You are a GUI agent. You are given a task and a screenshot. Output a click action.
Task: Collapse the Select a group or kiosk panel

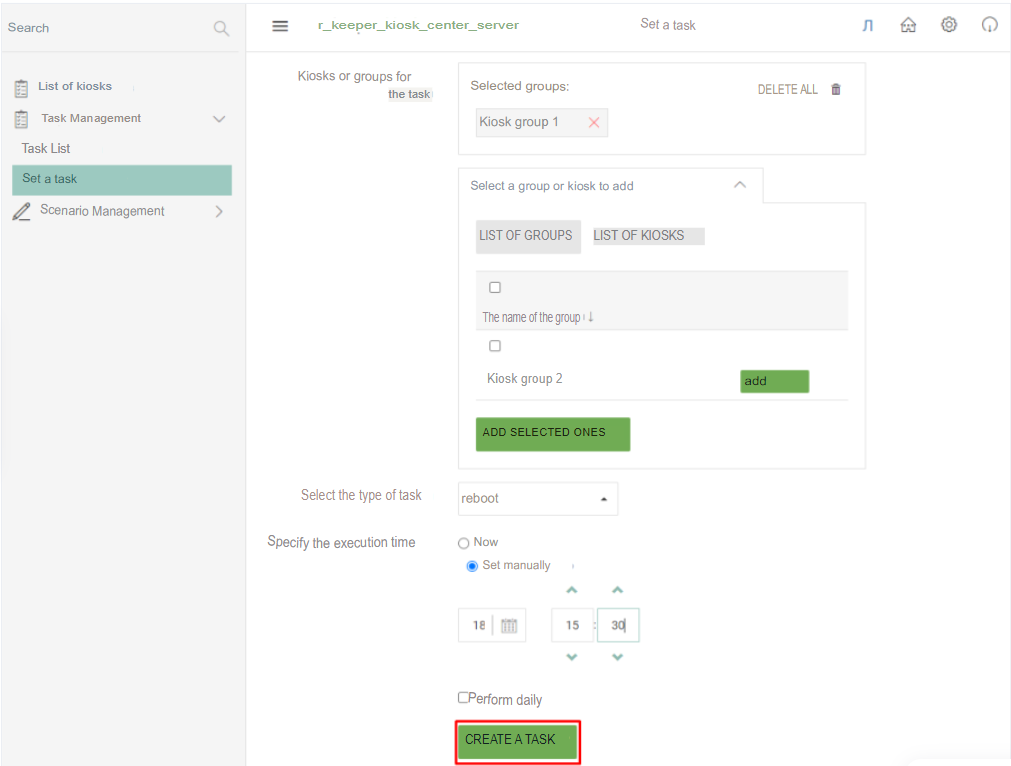coord(740,185)
